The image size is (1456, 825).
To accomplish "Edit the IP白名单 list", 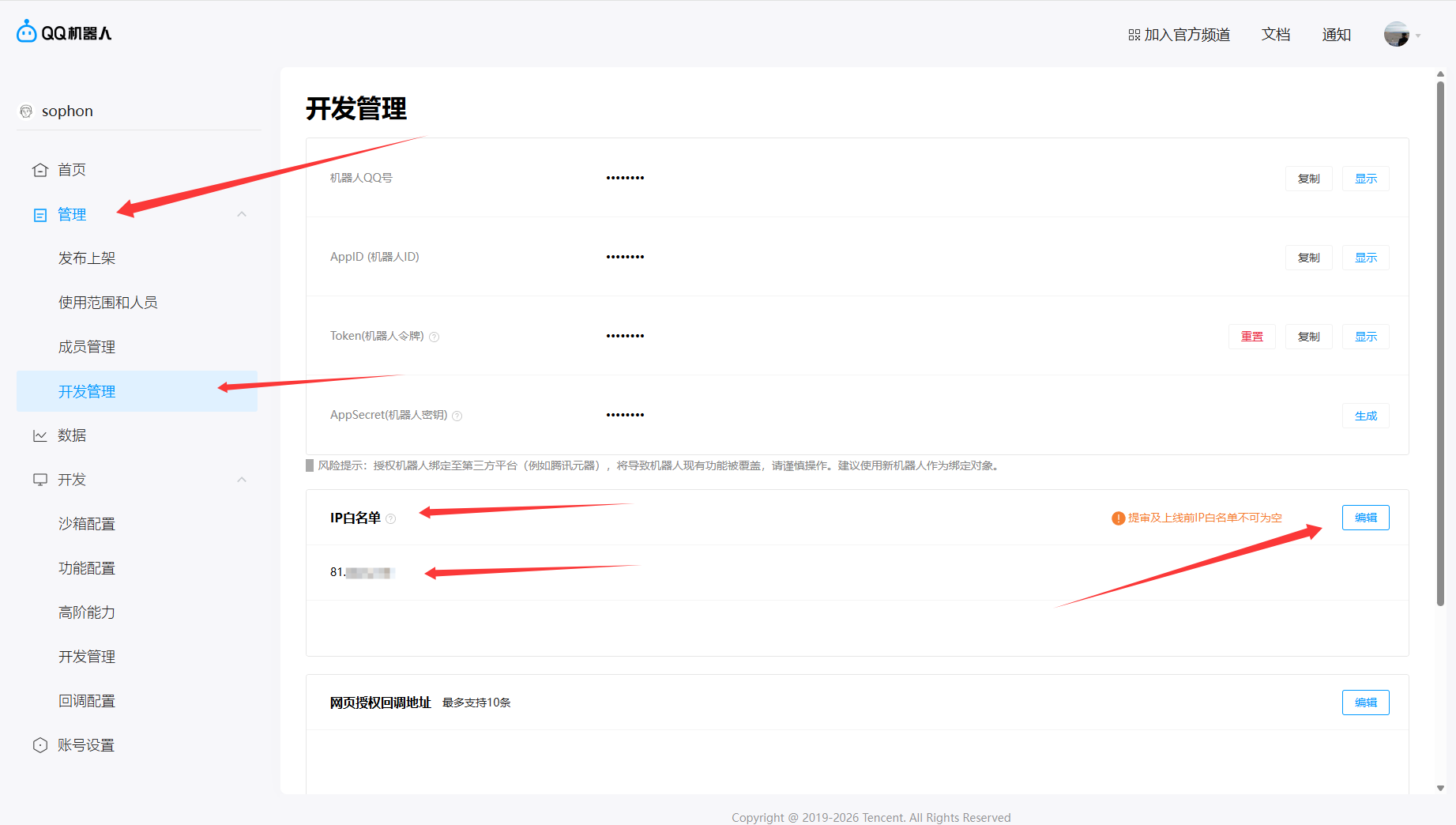I will coord(1365,518).
